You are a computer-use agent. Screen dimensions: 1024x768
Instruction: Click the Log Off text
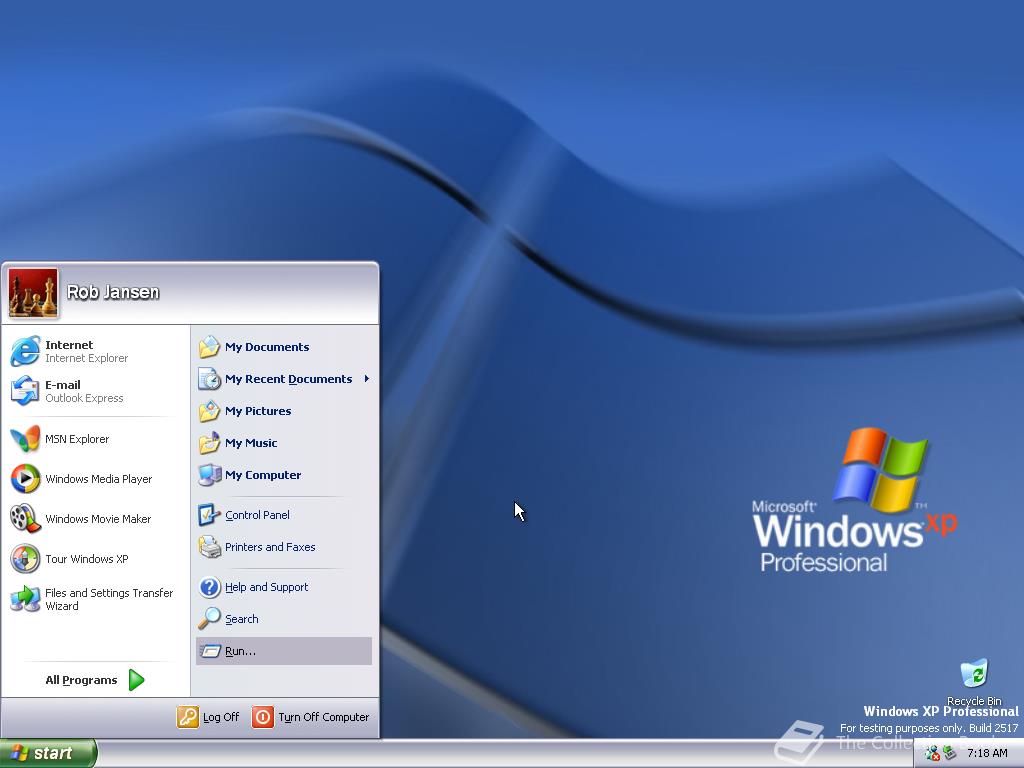pos(221,717)
